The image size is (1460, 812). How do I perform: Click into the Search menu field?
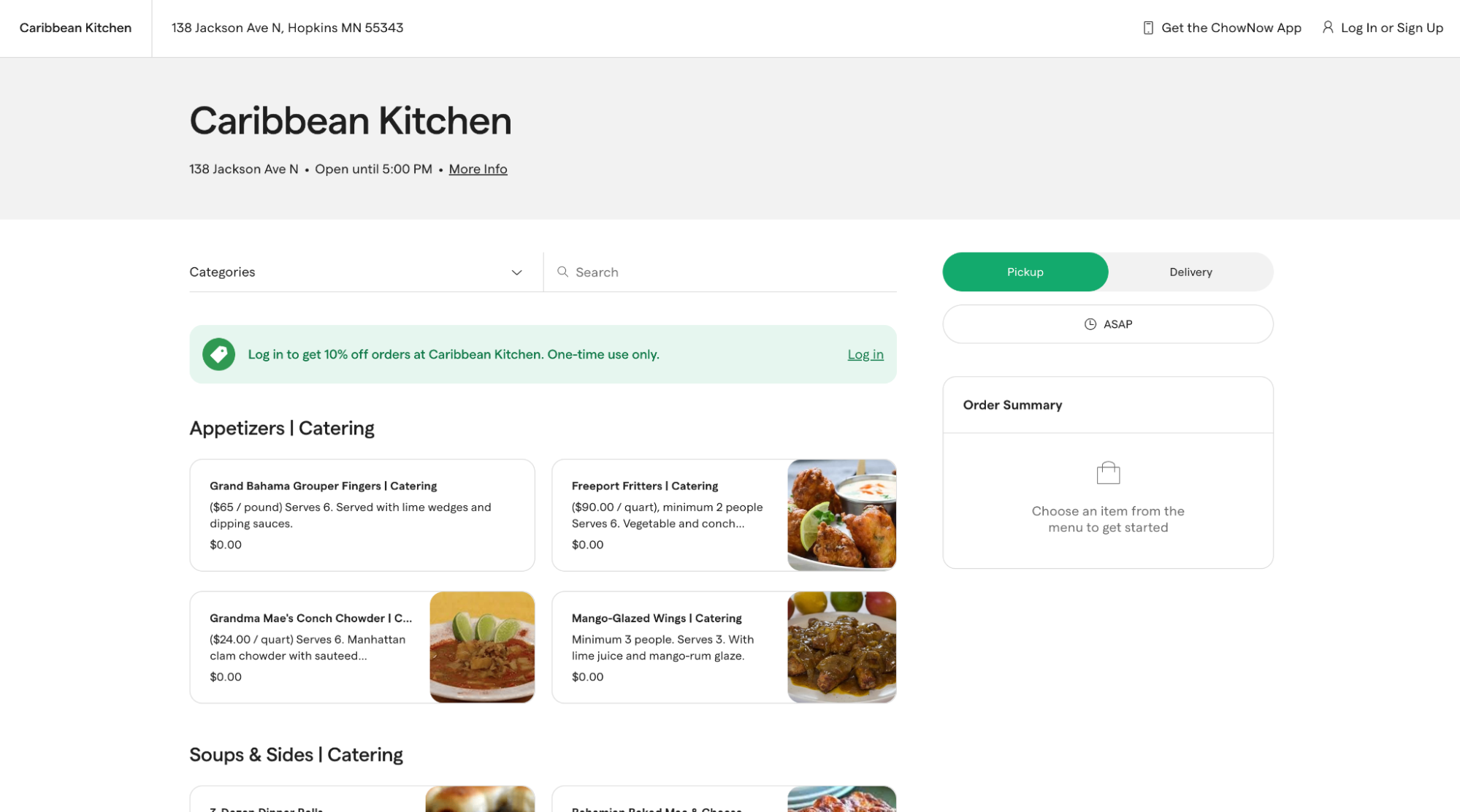[x=720, y=272]
